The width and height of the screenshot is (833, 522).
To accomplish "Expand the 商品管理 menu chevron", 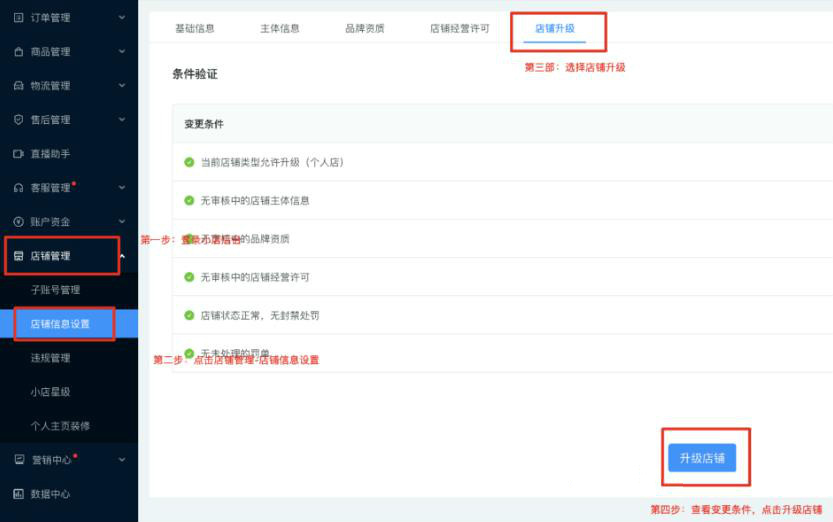I will click(x=122, y=52).
